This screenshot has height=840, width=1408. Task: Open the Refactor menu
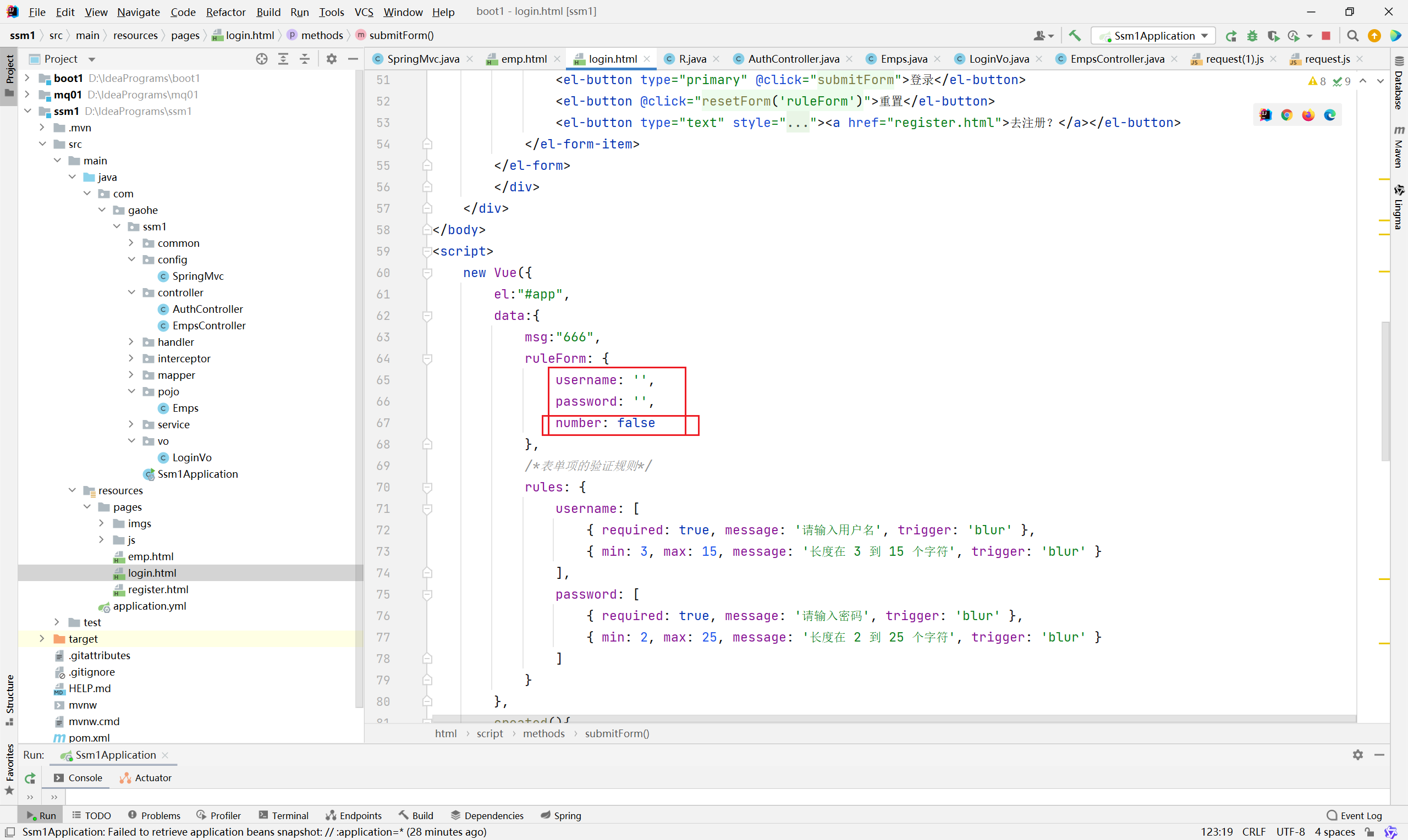[226, 12]
